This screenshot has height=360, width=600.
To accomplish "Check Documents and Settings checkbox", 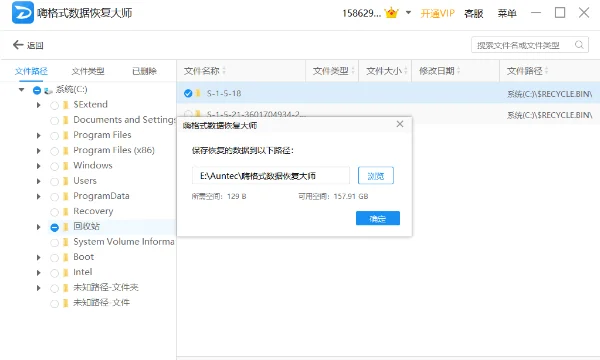I will click(54, 121).
